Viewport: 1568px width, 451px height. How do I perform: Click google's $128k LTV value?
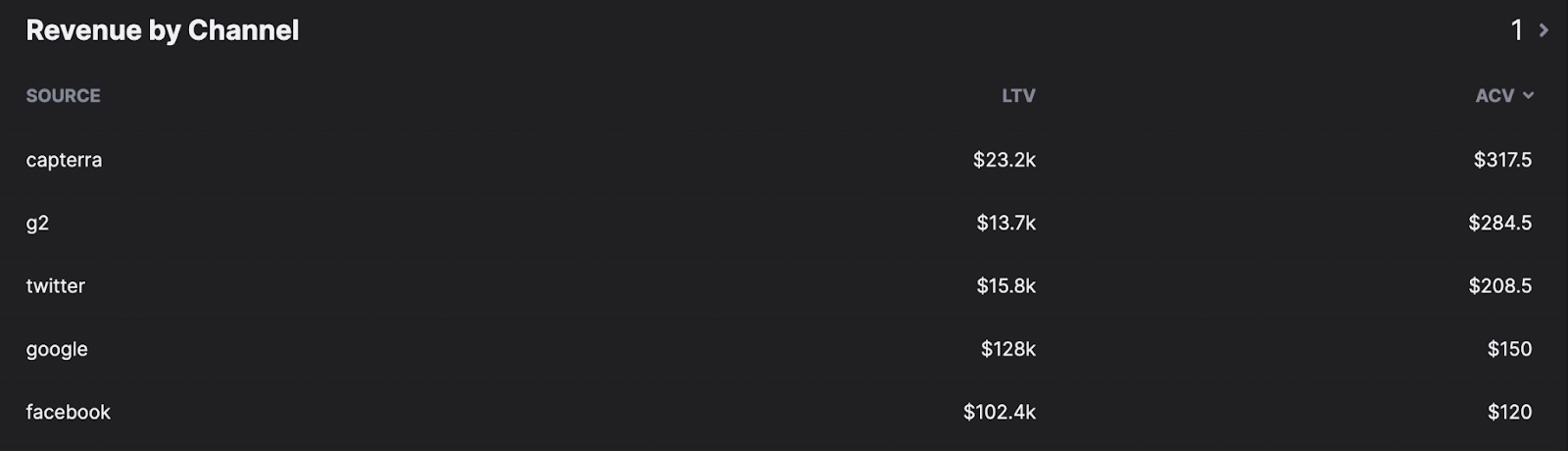(x=1008, y=349)
